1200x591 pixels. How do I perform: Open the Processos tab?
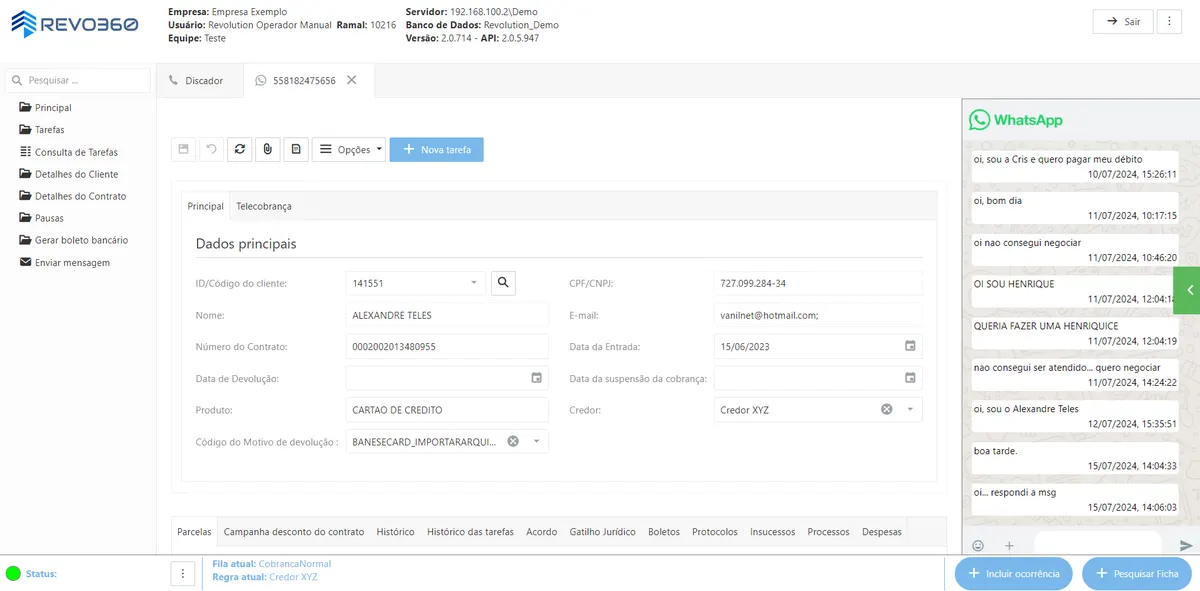click(829, 532)
